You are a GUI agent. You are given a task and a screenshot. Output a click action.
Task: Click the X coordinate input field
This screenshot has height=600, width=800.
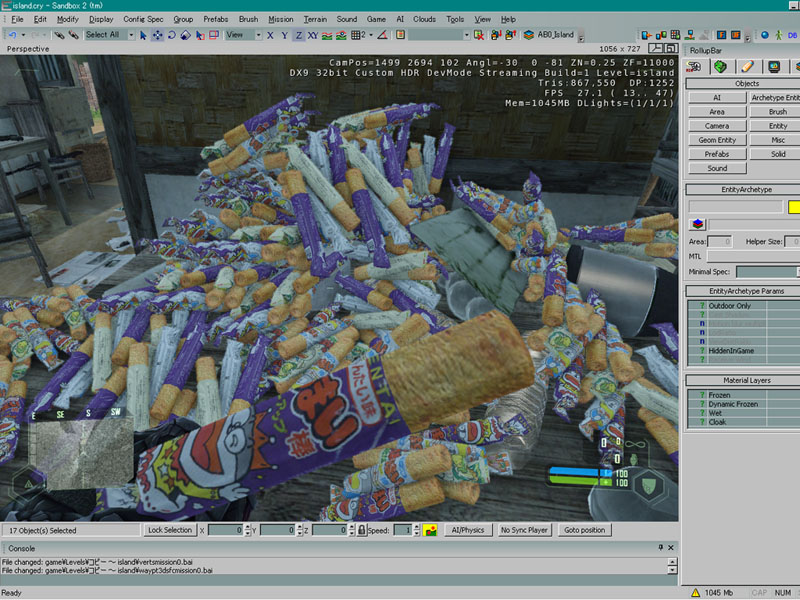225,531
